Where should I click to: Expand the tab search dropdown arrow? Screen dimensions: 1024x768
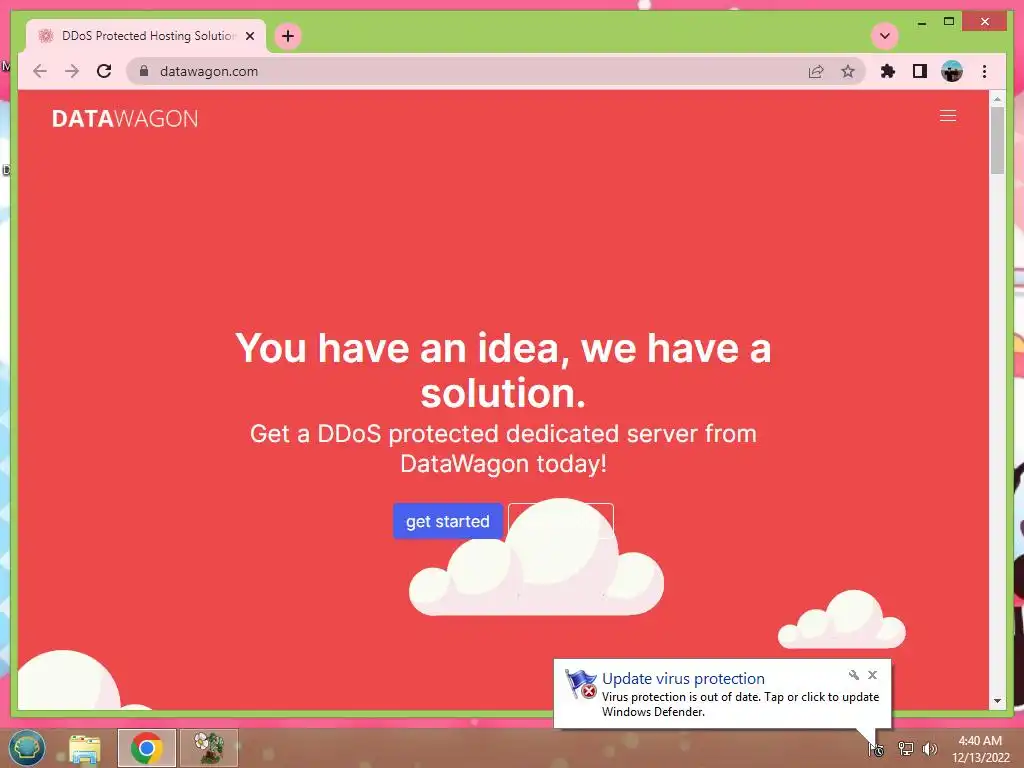[885, 36]
